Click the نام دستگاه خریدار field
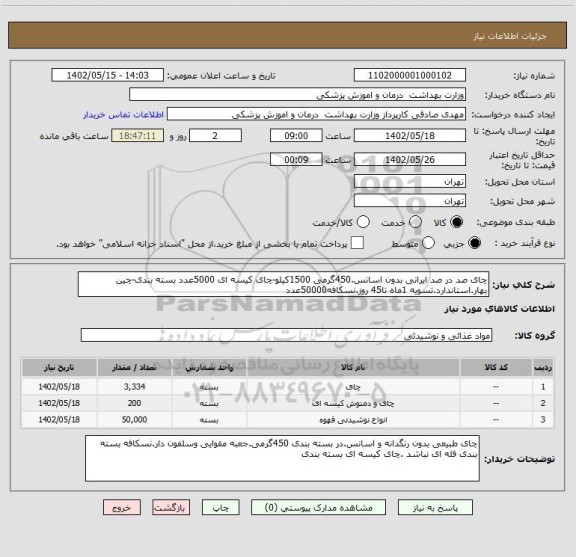Viewport: 576px width, 557px height. point(298,95)
